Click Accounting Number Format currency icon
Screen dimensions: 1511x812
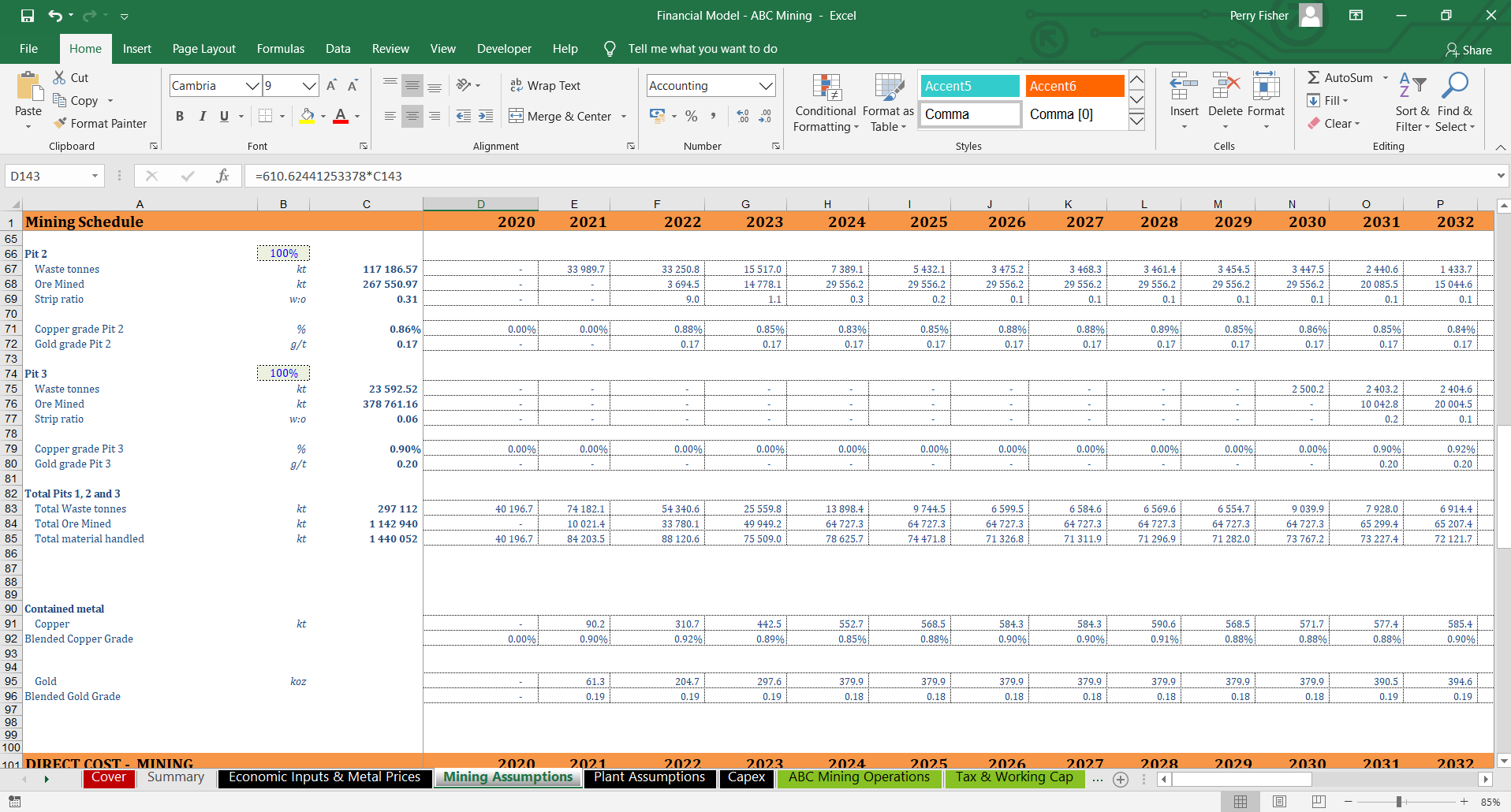[657, 116]
